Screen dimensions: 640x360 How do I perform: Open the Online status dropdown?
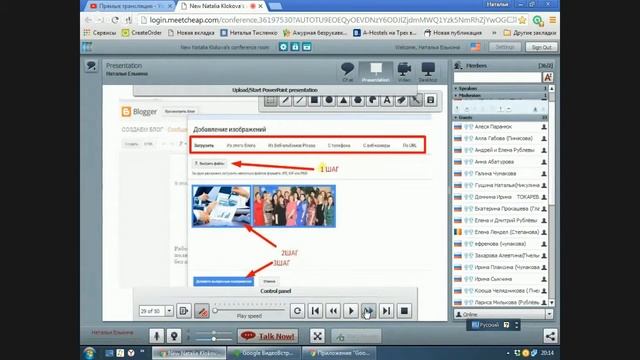[549, 314]
